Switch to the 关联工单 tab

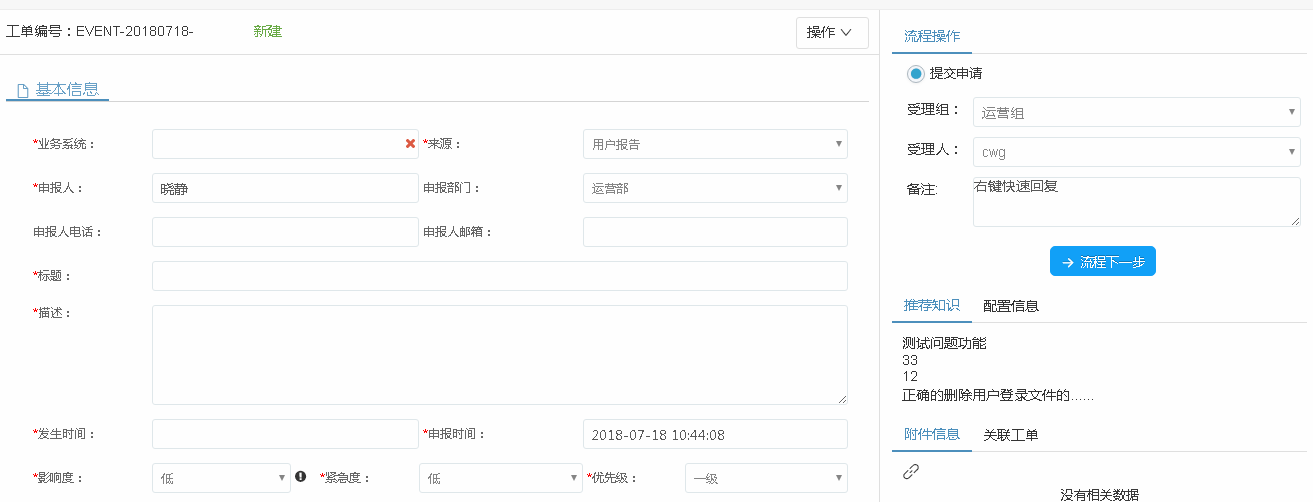pyautogui.click(x=1010, y=434)
